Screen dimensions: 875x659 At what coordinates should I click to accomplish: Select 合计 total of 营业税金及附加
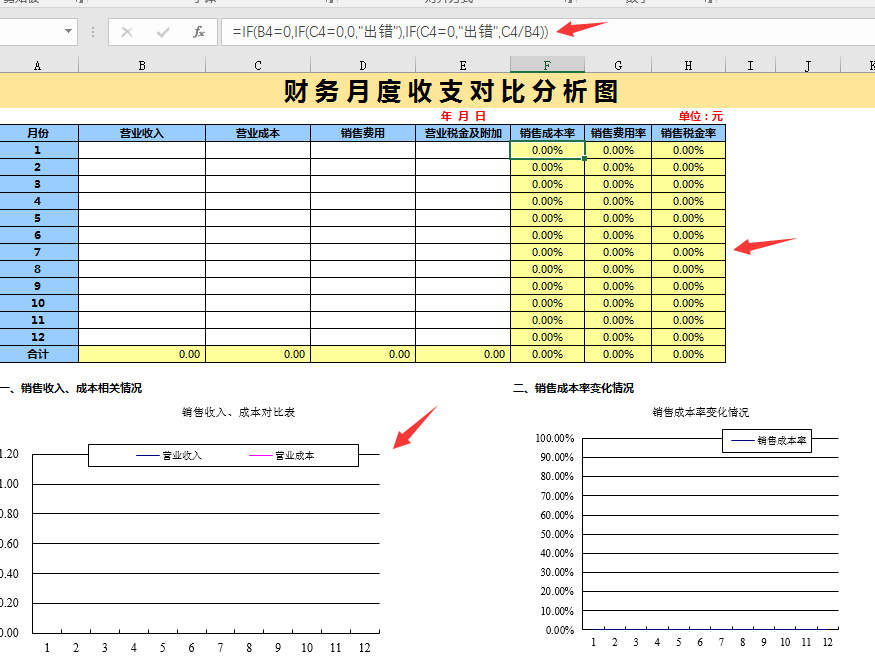463,354
